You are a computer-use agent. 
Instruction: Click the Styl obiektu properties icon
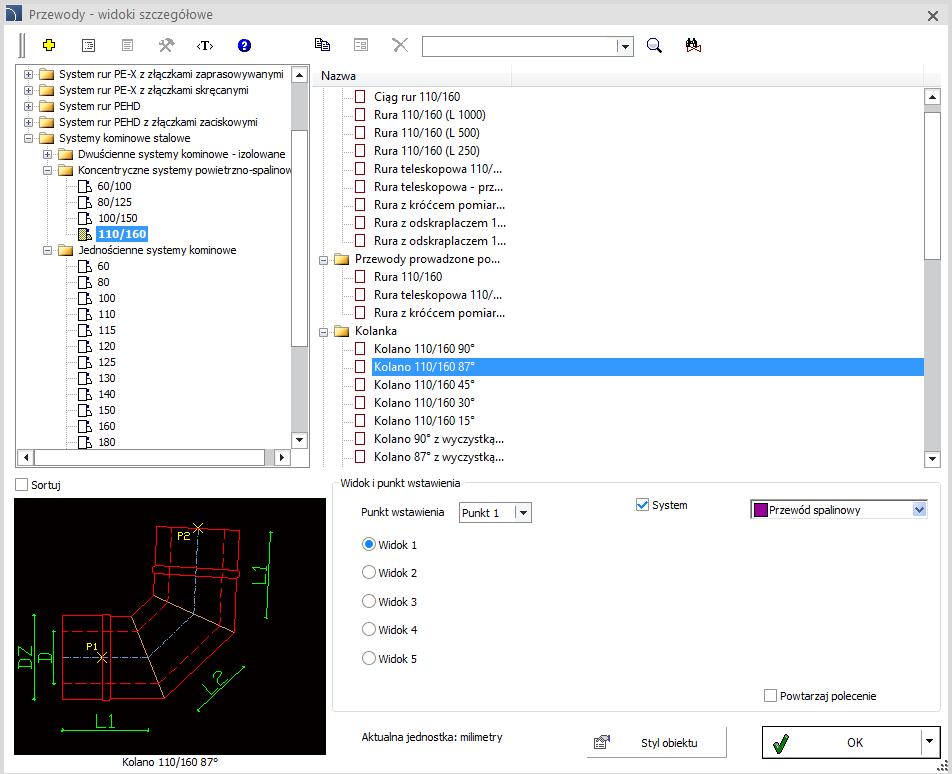tap(602, 742)
